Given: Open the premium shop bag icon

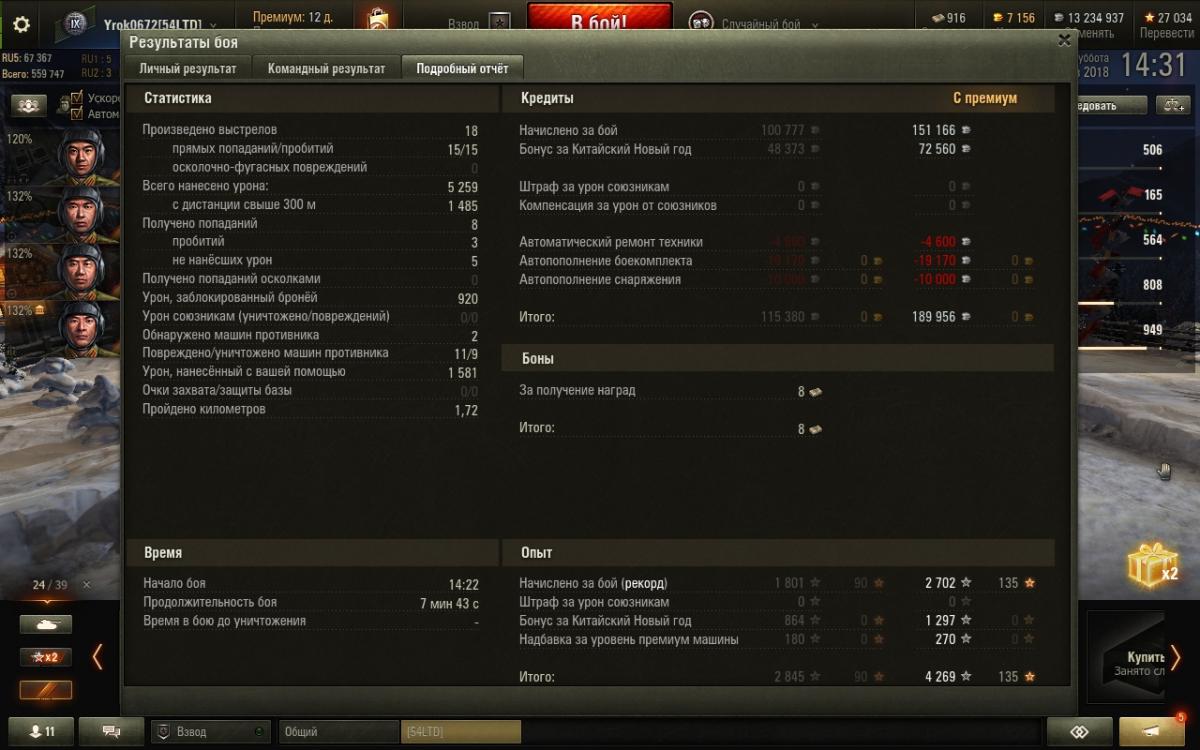Looking at the screenshot, I should pyautogui.click(x=377, y=22).
